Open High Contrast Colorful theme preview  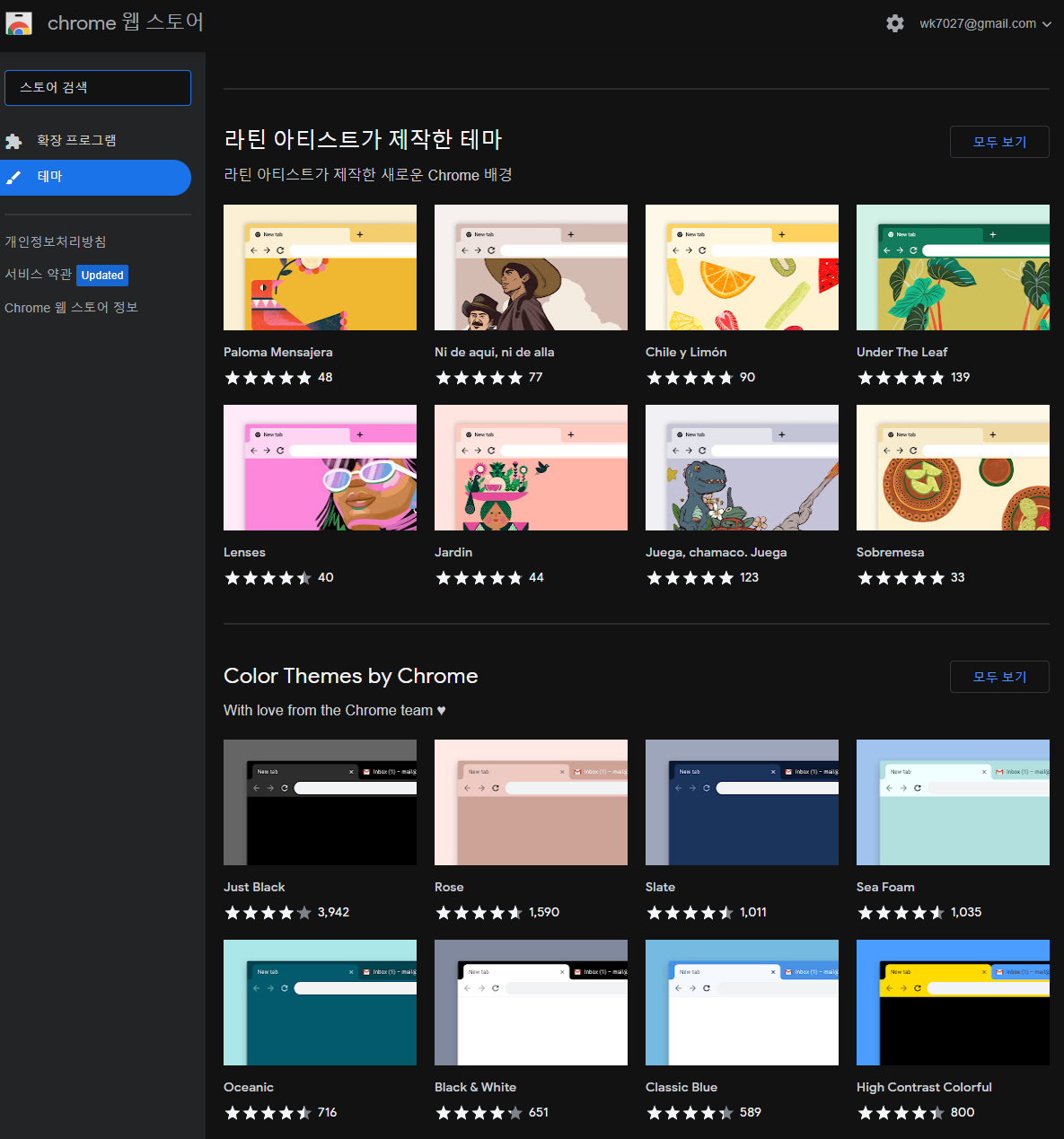pyautogui.click(x=953, y=1003)
